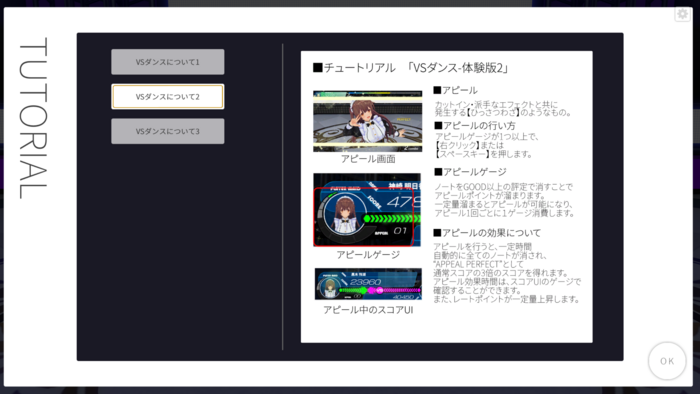The image size is (700, 394).
Task: Open the VSダンスについて3 tutorial page
Action: [x=167, y=131]
